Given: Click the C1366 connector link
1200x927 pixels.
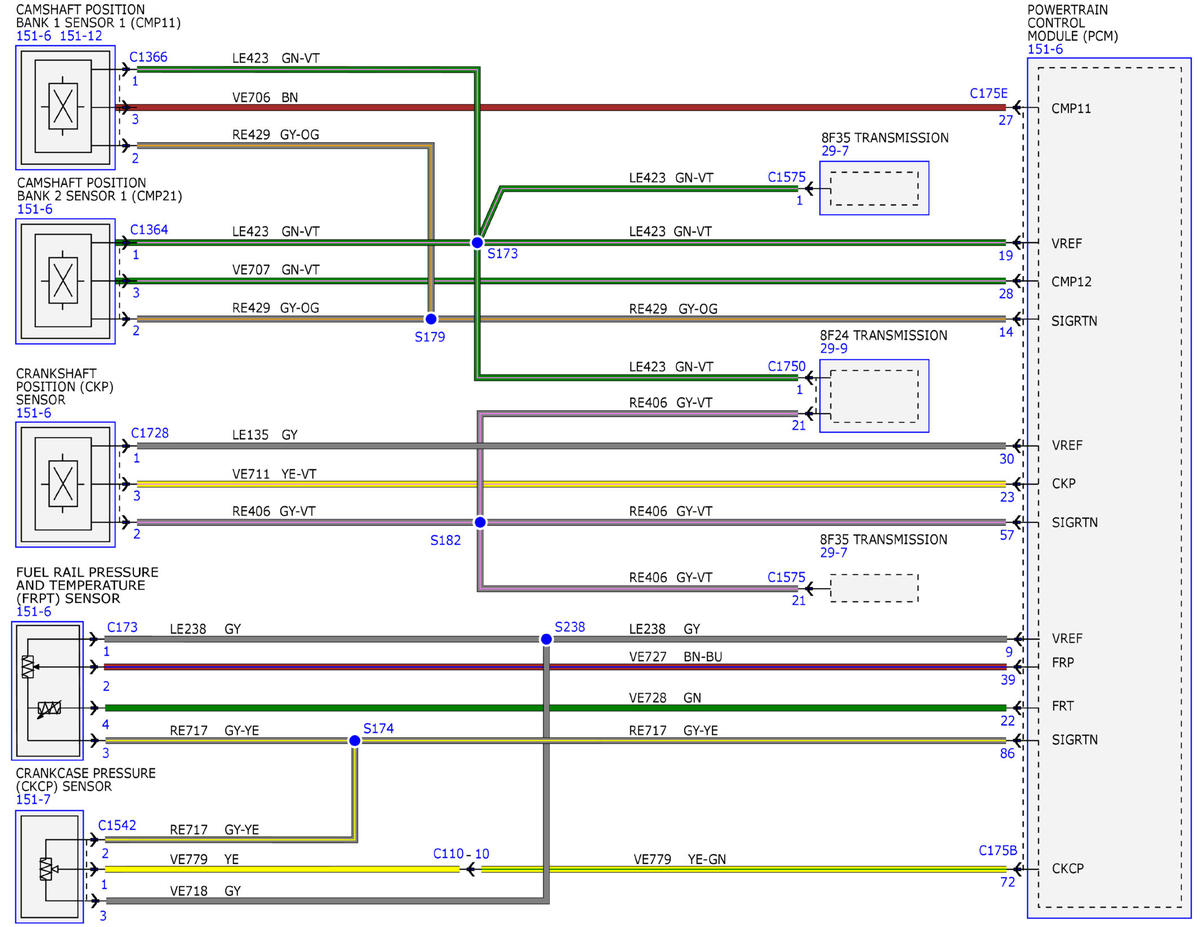Looking at the screenshot, I should (148, 57).
